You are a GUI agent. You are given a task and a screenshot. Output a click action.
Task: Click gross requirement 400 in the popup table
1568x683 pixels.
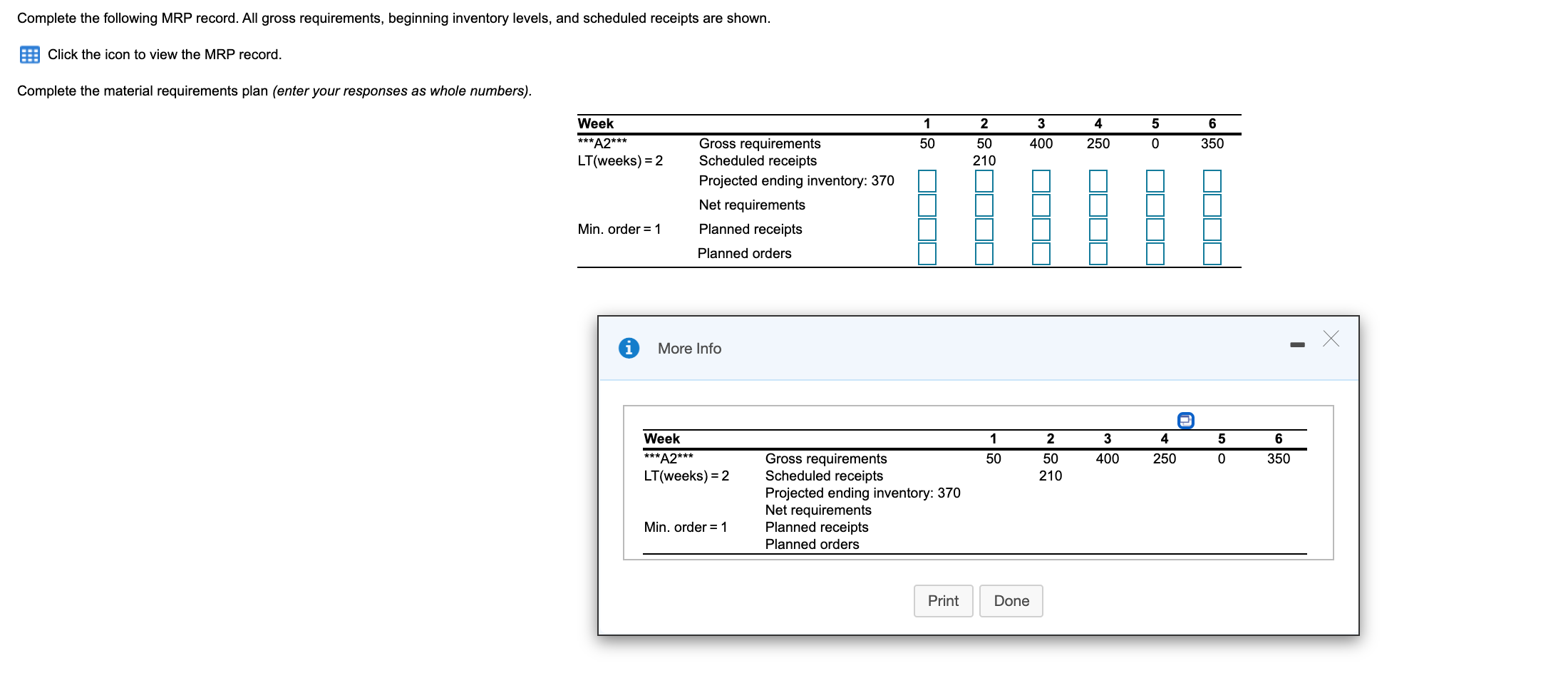(1108, 458)
